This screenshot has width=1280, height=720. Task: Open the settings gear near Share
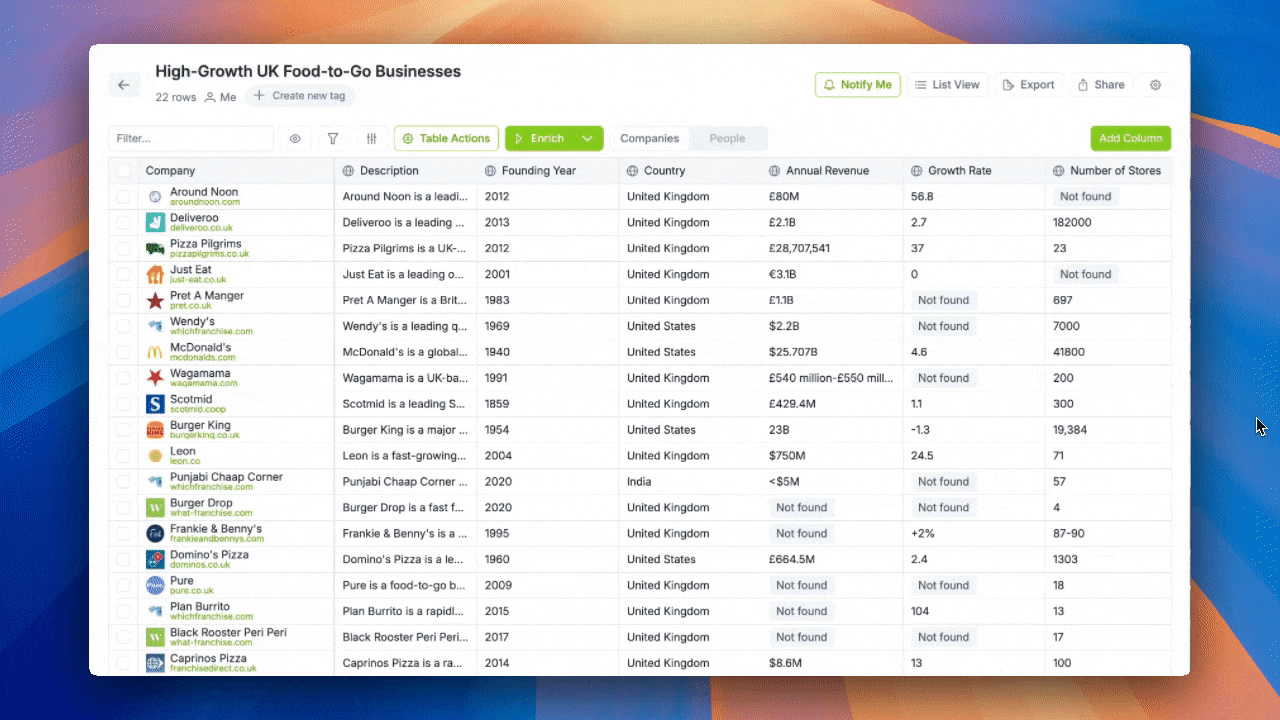1156,85
